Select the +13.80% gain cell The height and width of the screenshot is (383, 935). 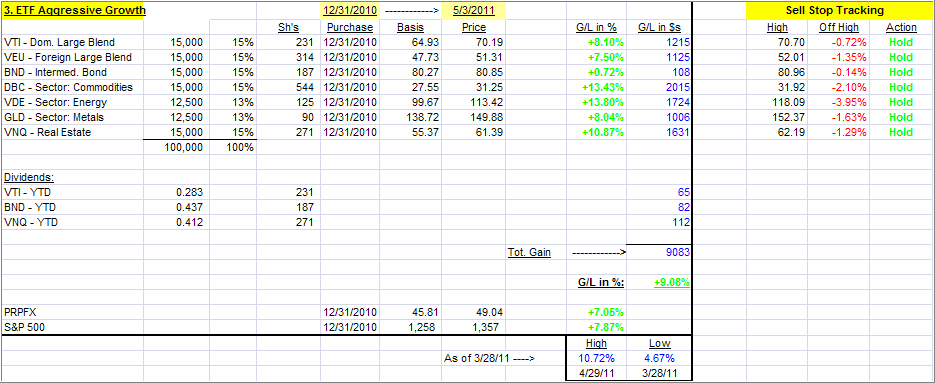596,102
